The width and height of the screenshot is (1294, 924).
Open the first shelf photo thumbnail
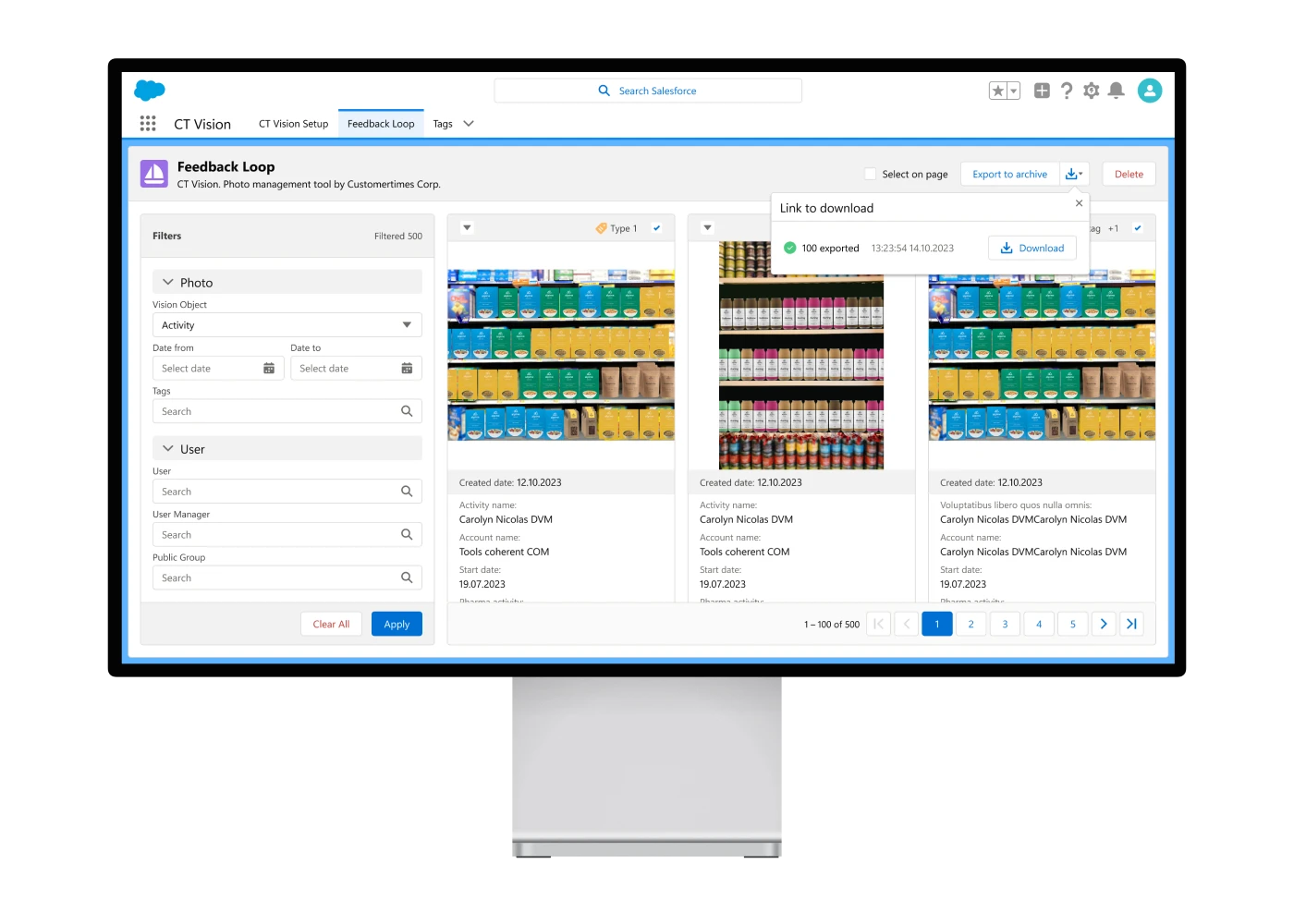[561, 355]
